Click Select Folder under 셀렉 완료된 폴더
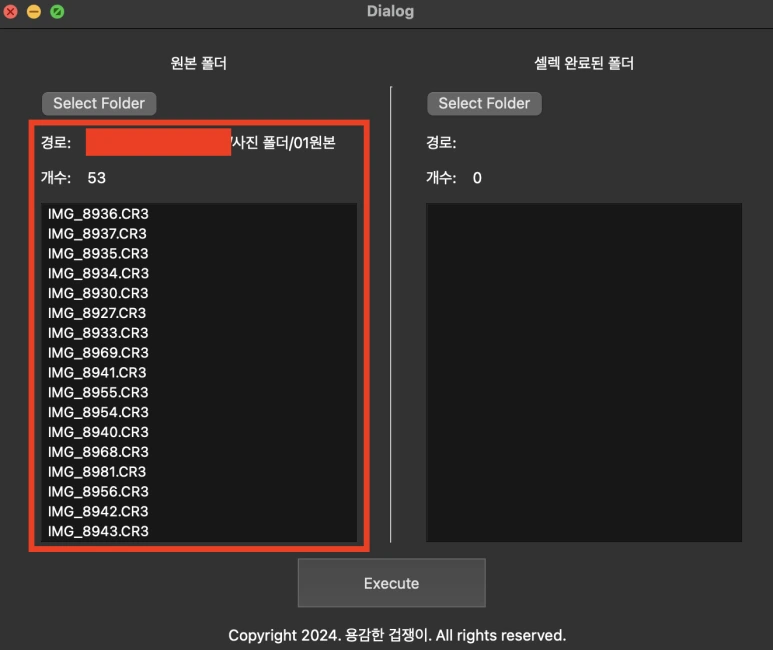773x650 pixels. tap(484, 104)
